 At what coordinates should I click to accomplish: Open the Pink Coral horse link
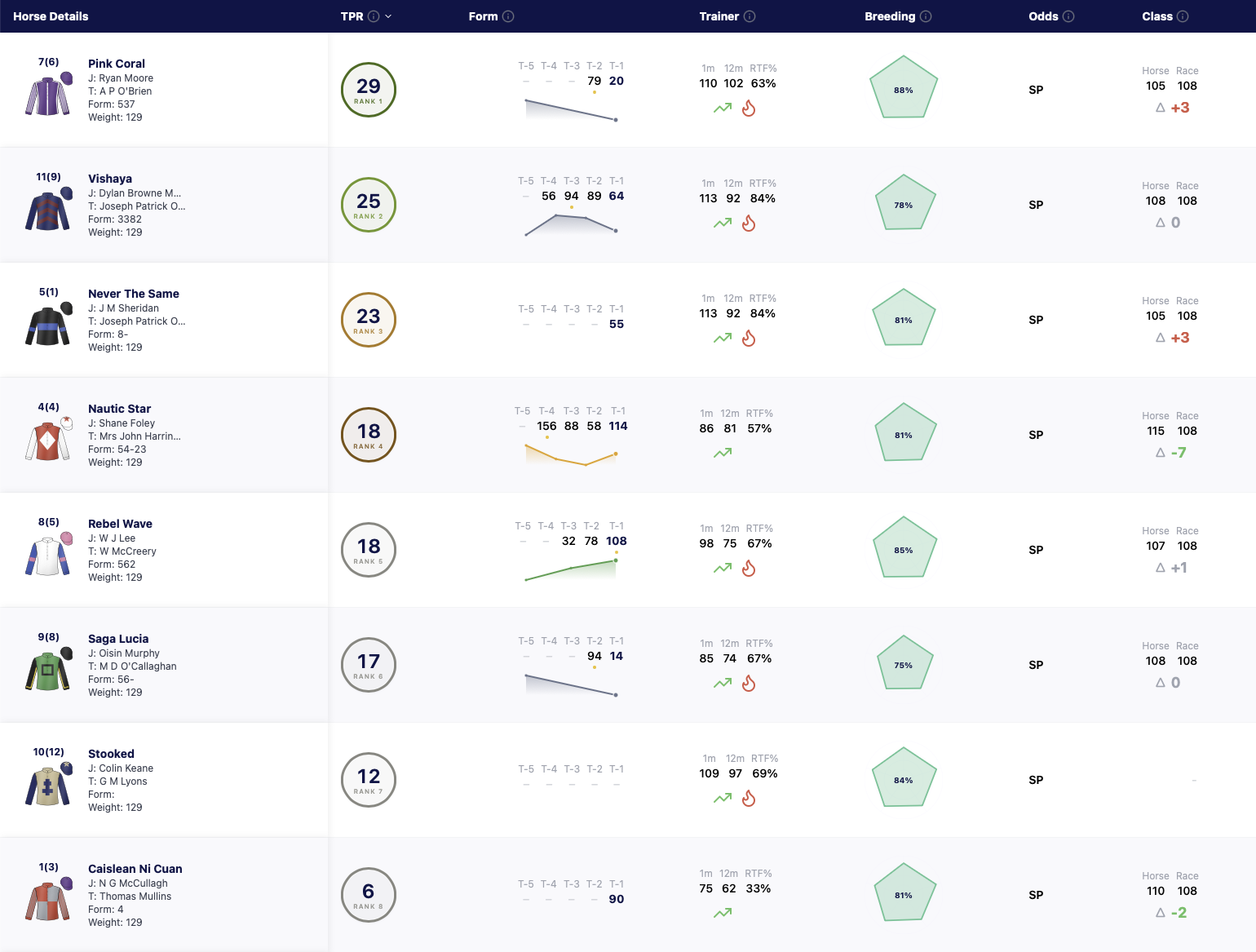click(117, 64)
